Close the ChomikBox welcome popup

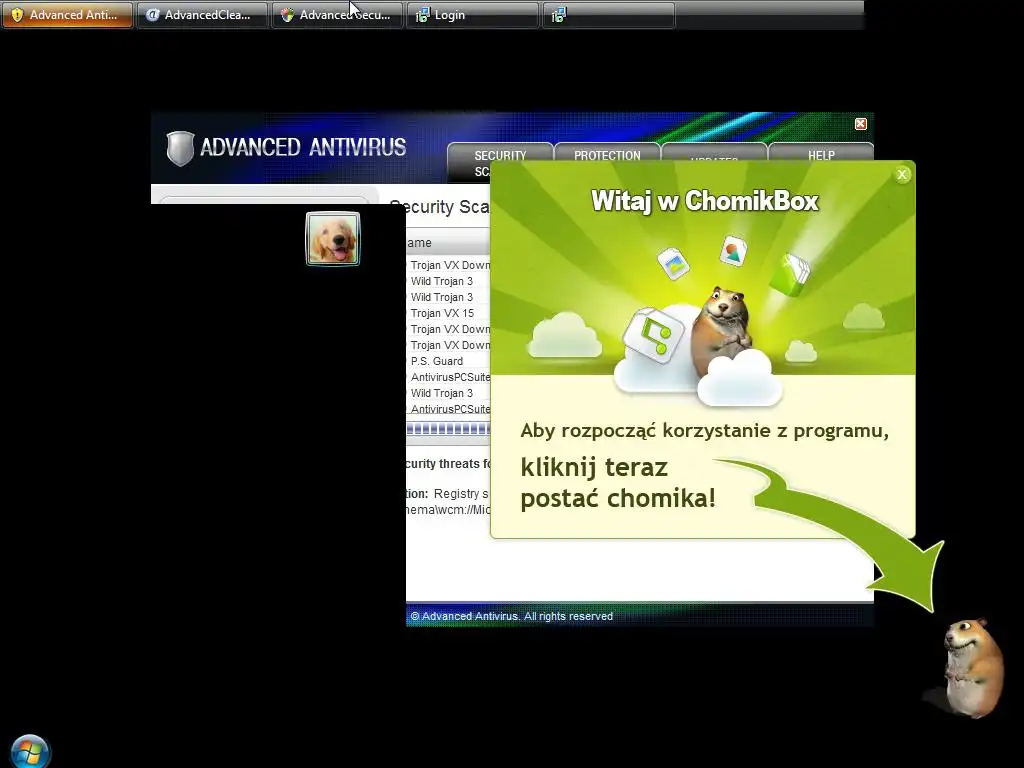pos(902,174)
